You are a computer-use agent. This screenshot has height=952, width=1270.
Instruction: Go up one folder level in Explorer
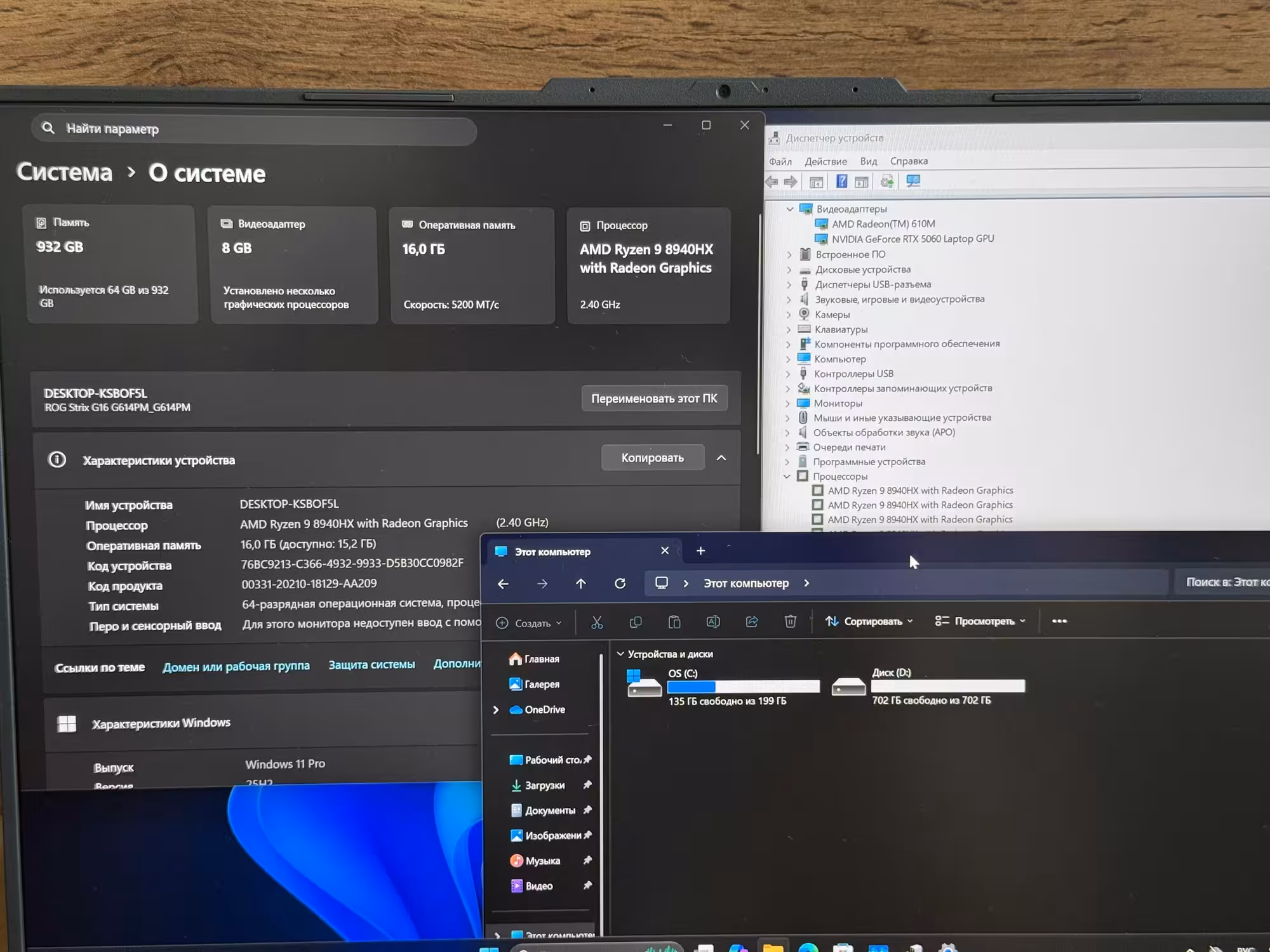pyautogui.click(x=581, y=584)
